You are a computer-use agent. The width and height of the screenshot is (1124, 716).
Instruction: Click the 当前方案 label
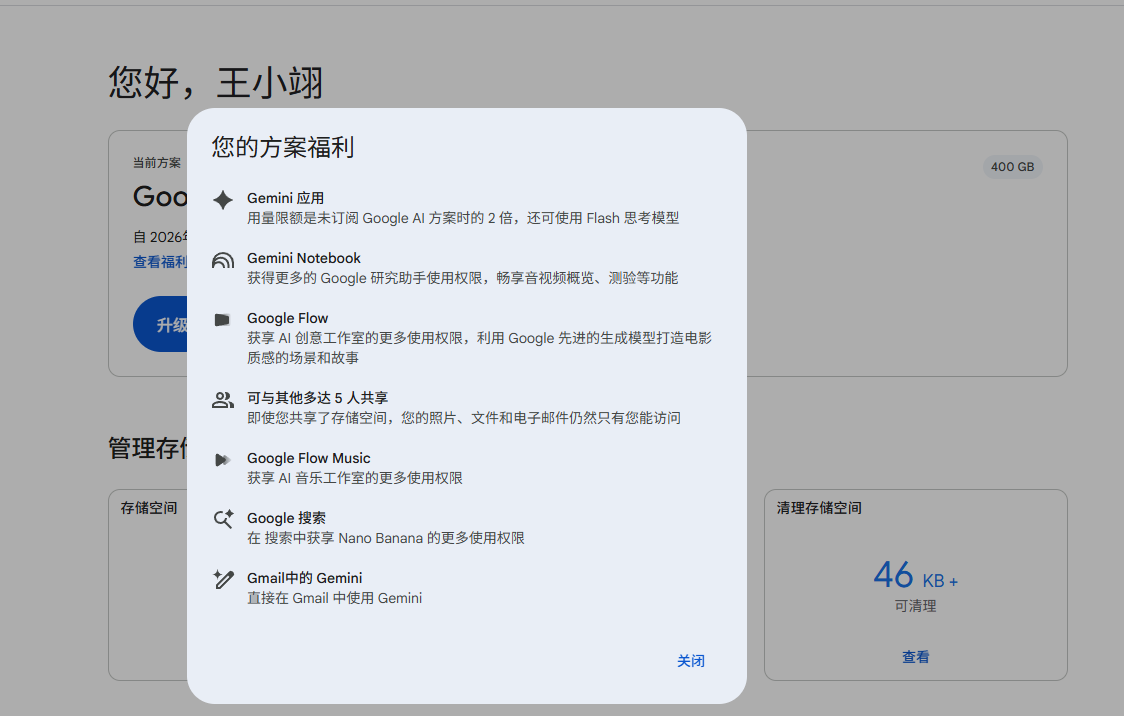157,163
